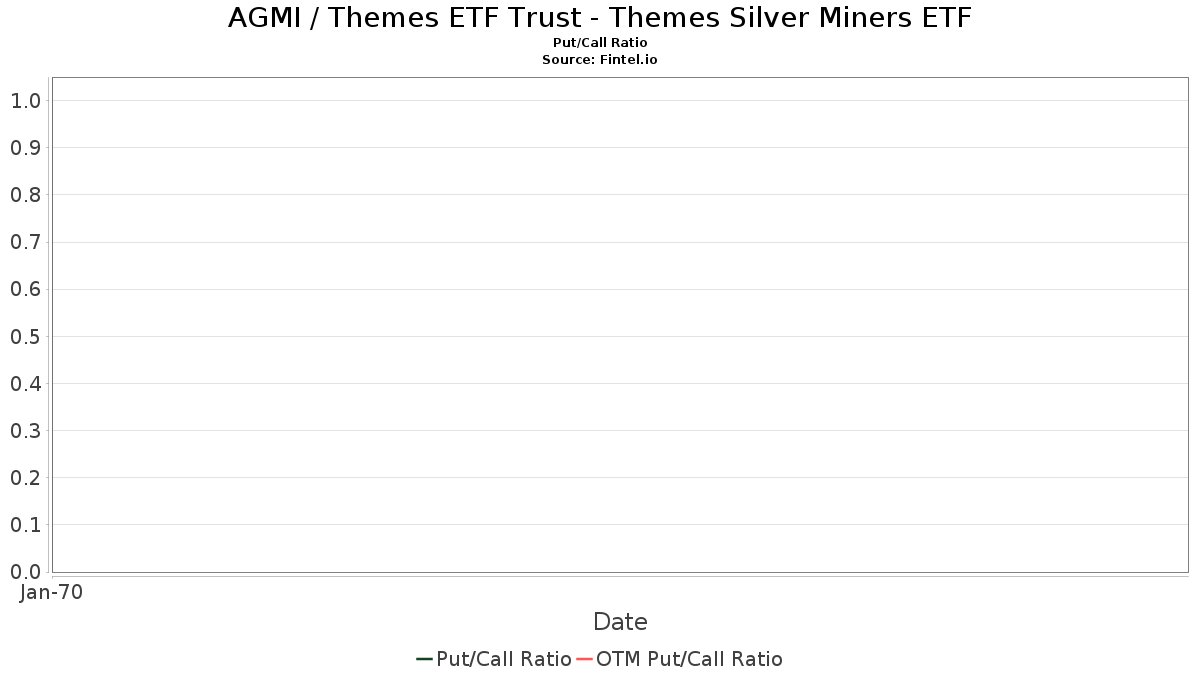The width and height of the screenshot is (1200, 675).
Task: Click the OTM Put/Call Ratio legend label
Action: point(689,659)
